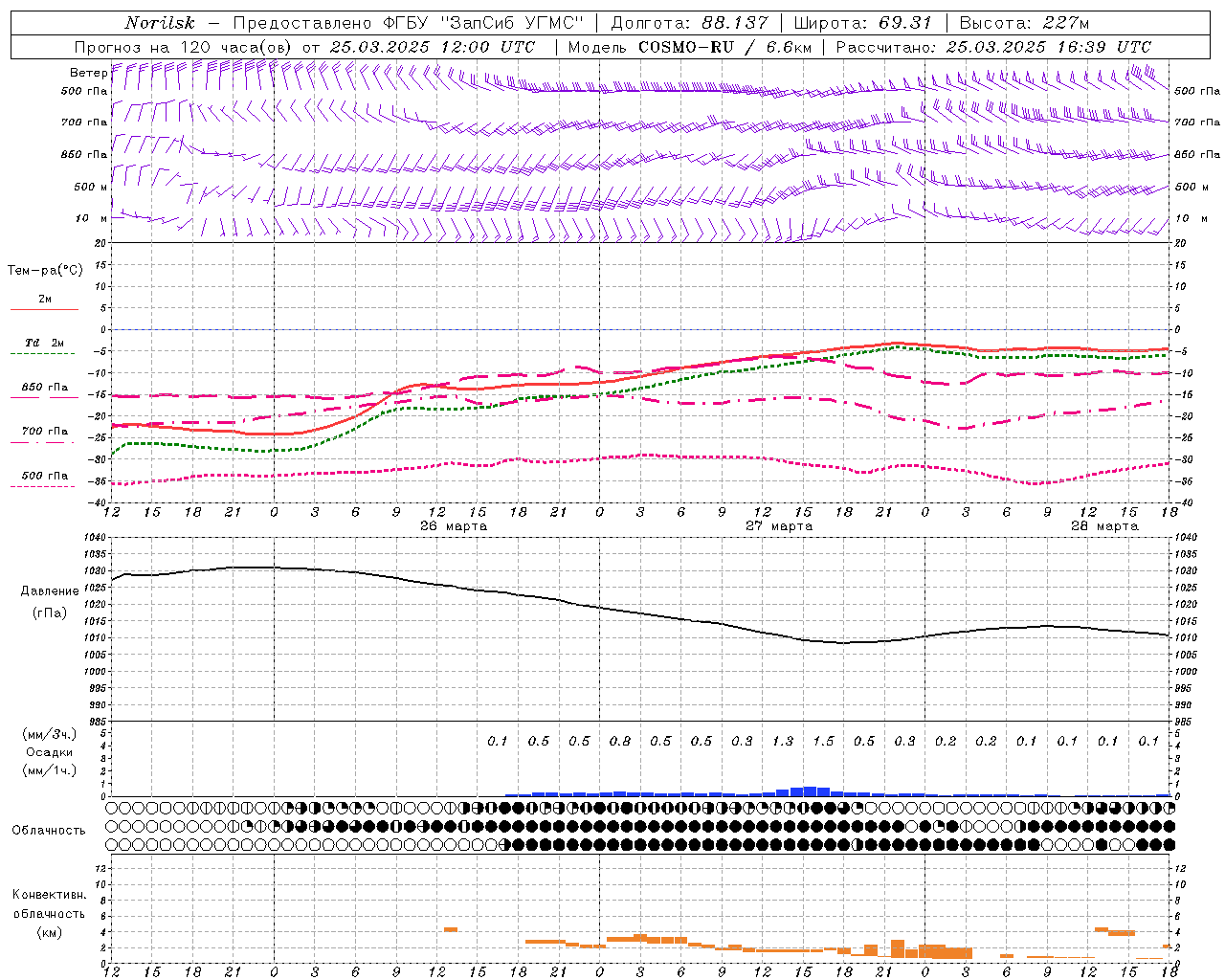Click the model name COSMO-RU / 6.6км
The height and width of the screenshot is (980, 1225).
tap(724, 47)
